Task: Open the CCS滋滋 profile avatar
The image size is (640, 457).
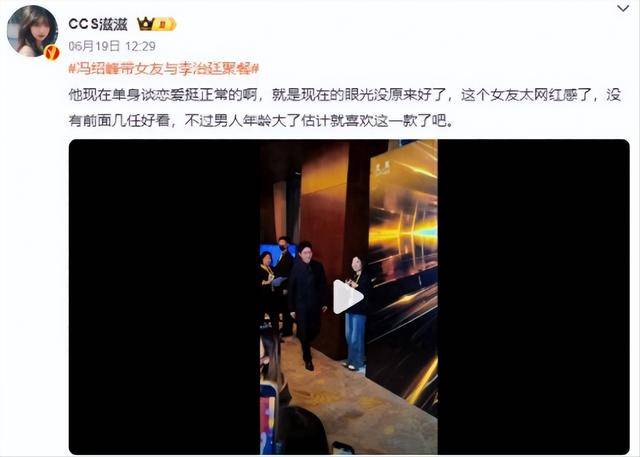Action: pyautogui.click(x=32, y=31)
